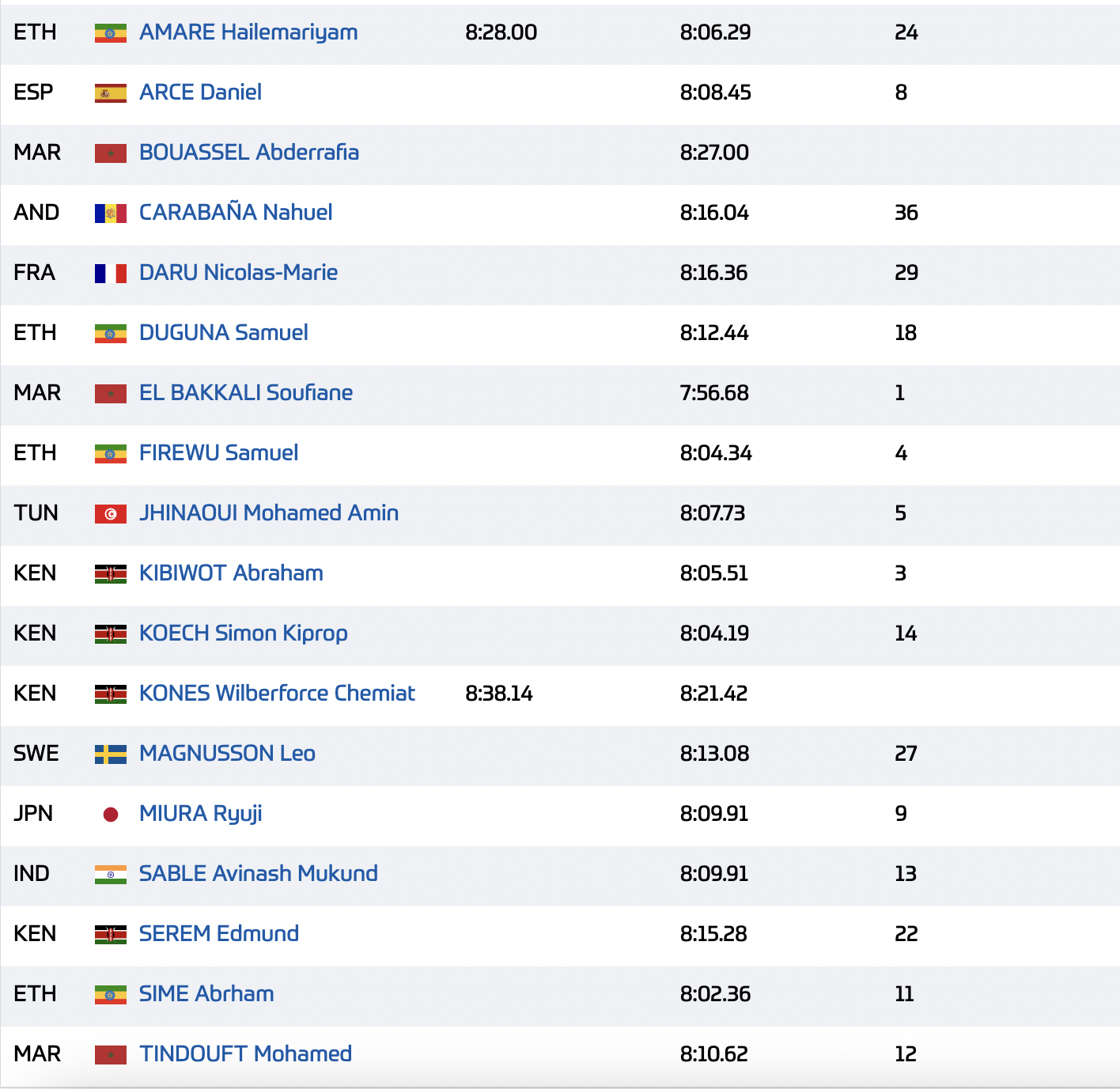The width and height of the screenshot is (1120, 1089).
Task: Click the AND country code cell
Action: [36, 213]
